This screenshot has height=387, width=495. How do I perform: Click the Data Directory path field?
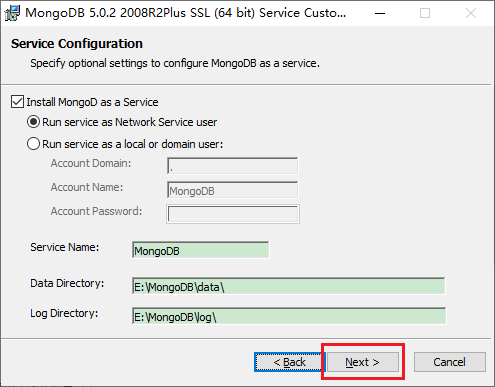(289, 286)
